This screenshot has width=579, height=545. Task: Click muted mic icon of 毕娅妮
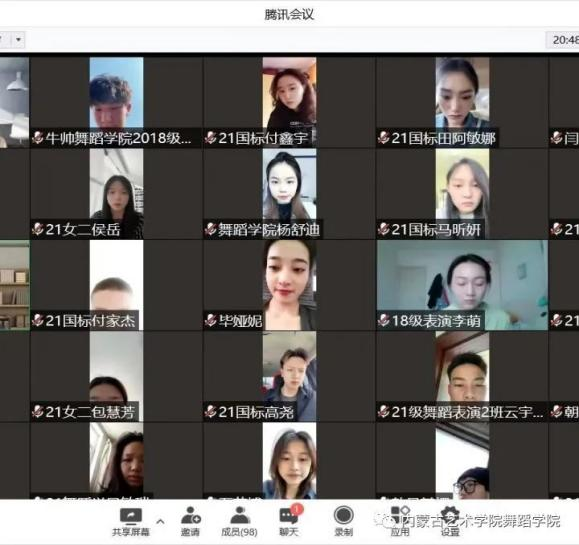coord(210,321)
